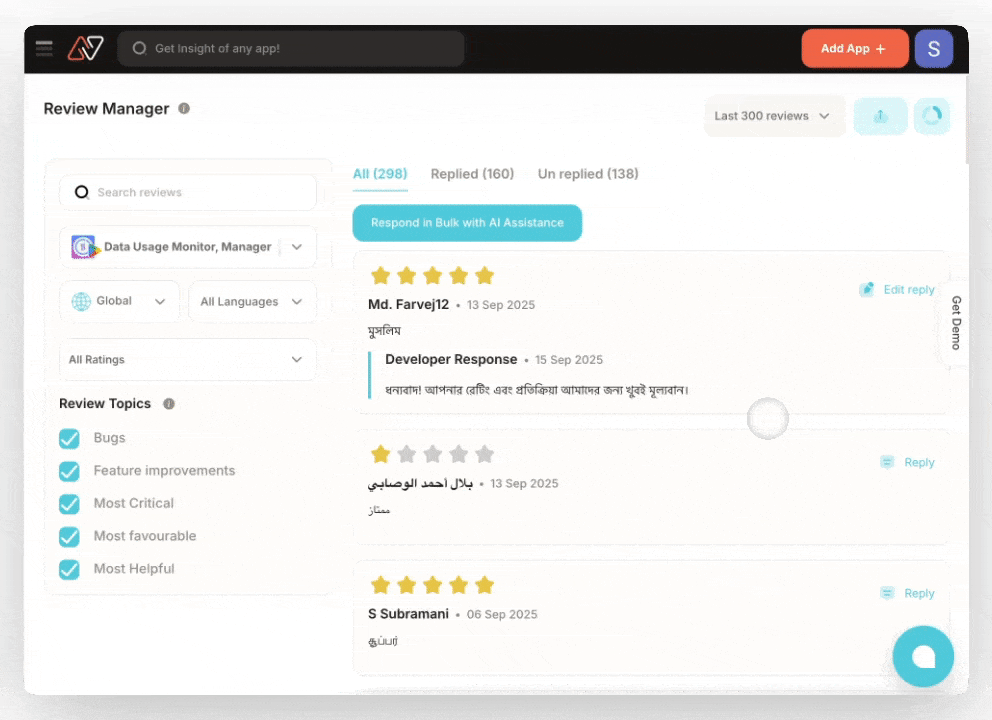Viewport: 992px width, 720px height.
Task: Click the refresh reviews icon at top right
Action: (x=932, y=116)
